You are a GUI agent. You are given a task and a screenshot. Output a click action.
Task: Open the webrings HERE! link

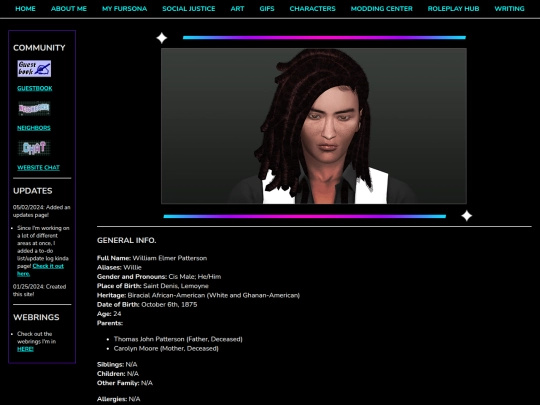(x=25, y=349)
